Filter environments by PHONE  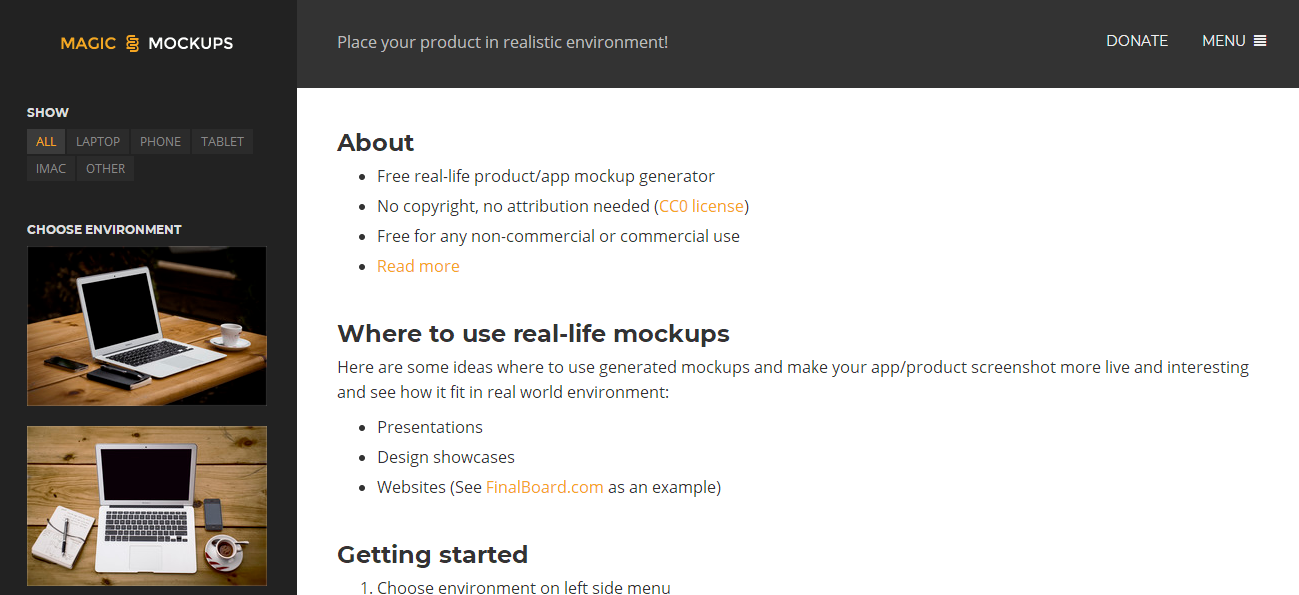160,142
